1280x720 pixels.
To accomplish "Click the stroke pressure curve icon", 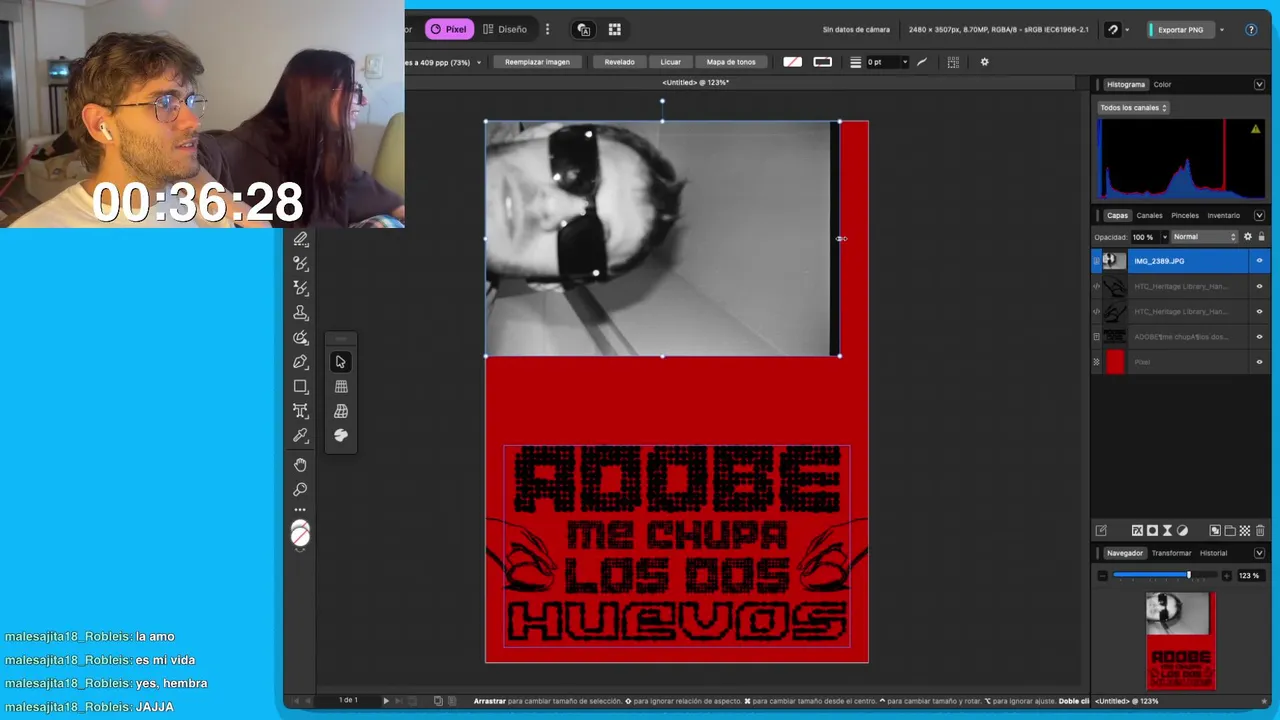I will click(922, 62).
